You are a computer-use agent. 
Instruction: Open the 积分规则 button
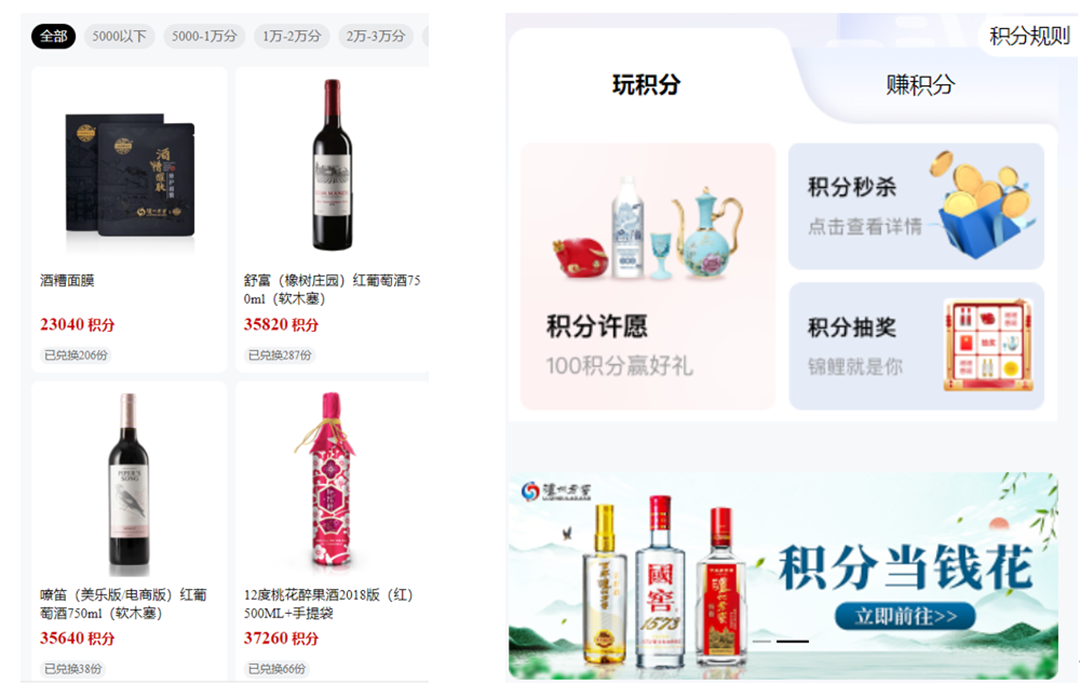[1029, 36]
